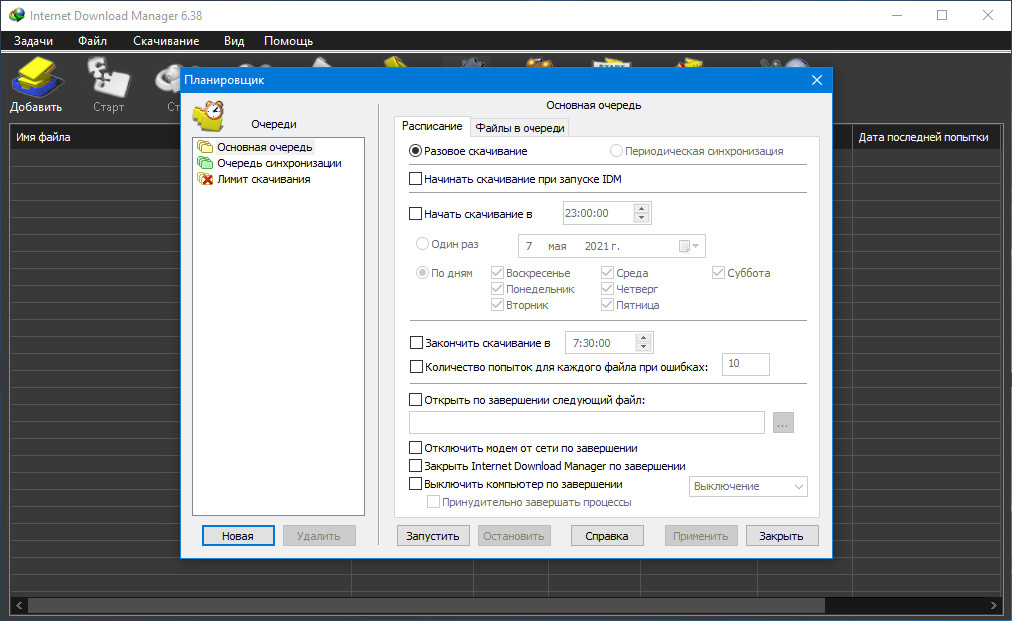This screenshot has width=1012, height=621.
Task: Switch to the Расписание tab
Action: [x=432, y=126]
